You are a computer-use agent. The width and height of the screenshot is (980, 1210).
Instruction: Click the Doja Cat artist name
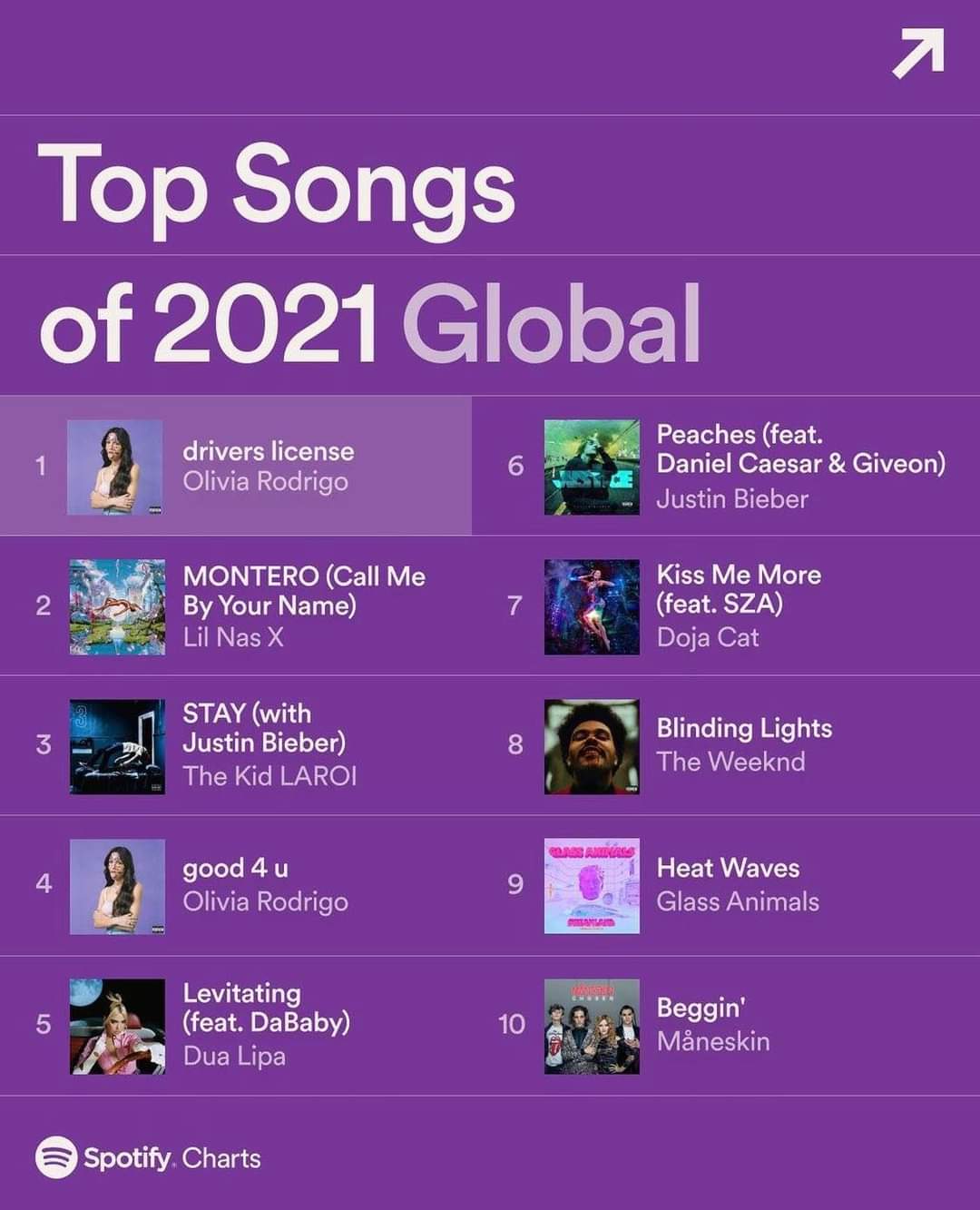tap(708, 637)
